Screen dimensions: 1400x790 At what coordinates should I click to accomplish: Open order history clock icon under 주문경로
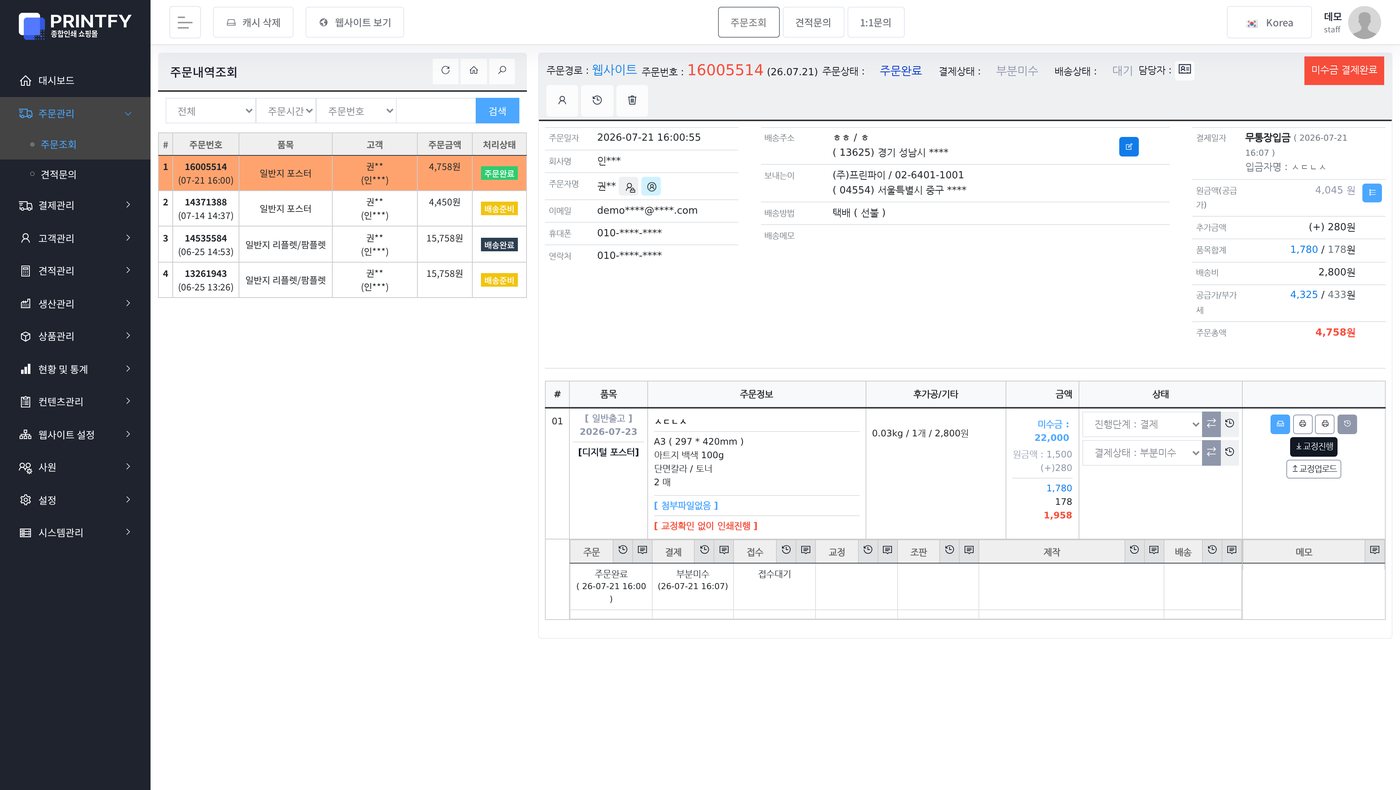[597, 100]
